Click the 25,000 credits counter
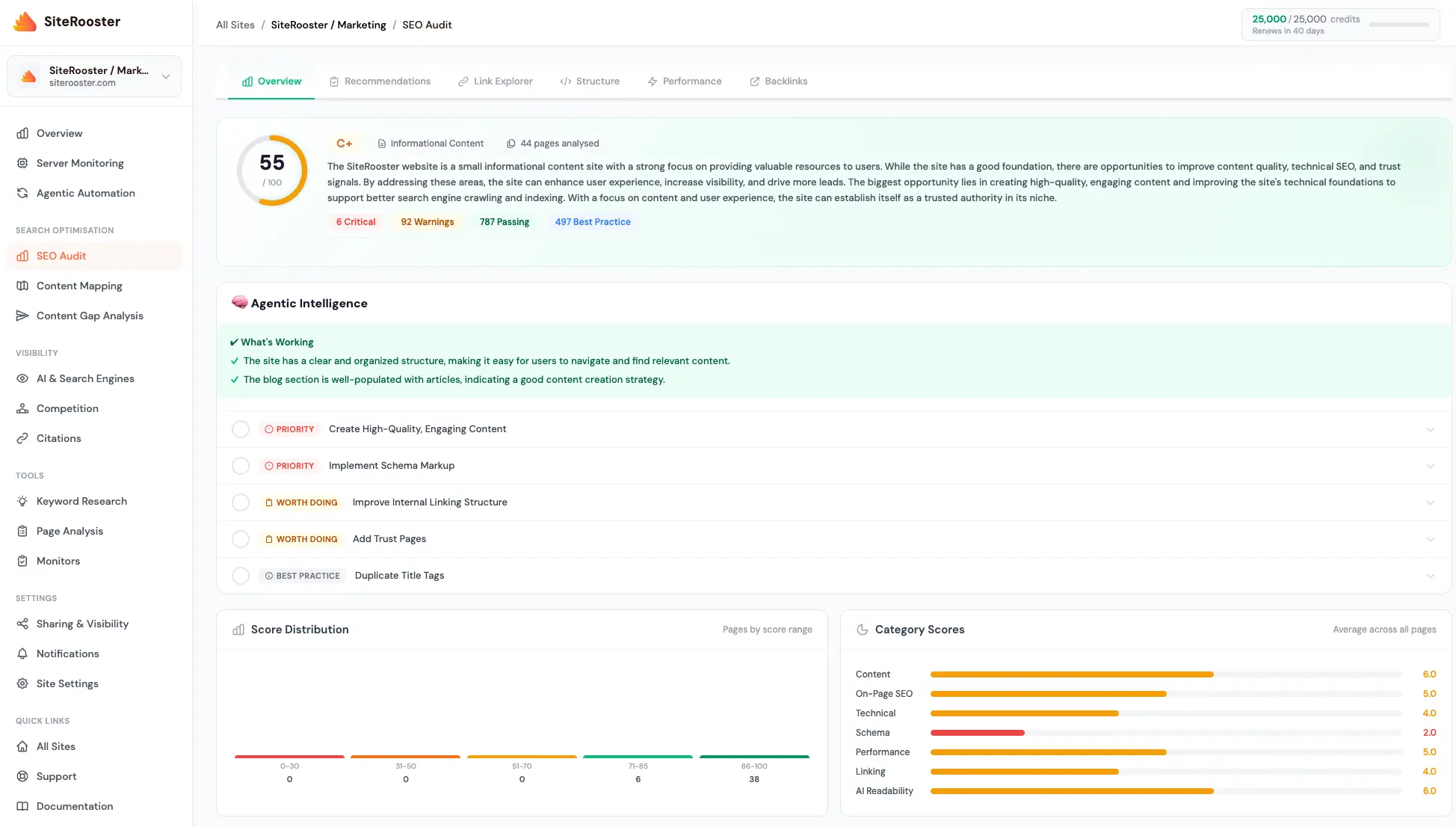Image resolution: width=1456 pixels, height=827 pixels. (x=1307, y=19)
